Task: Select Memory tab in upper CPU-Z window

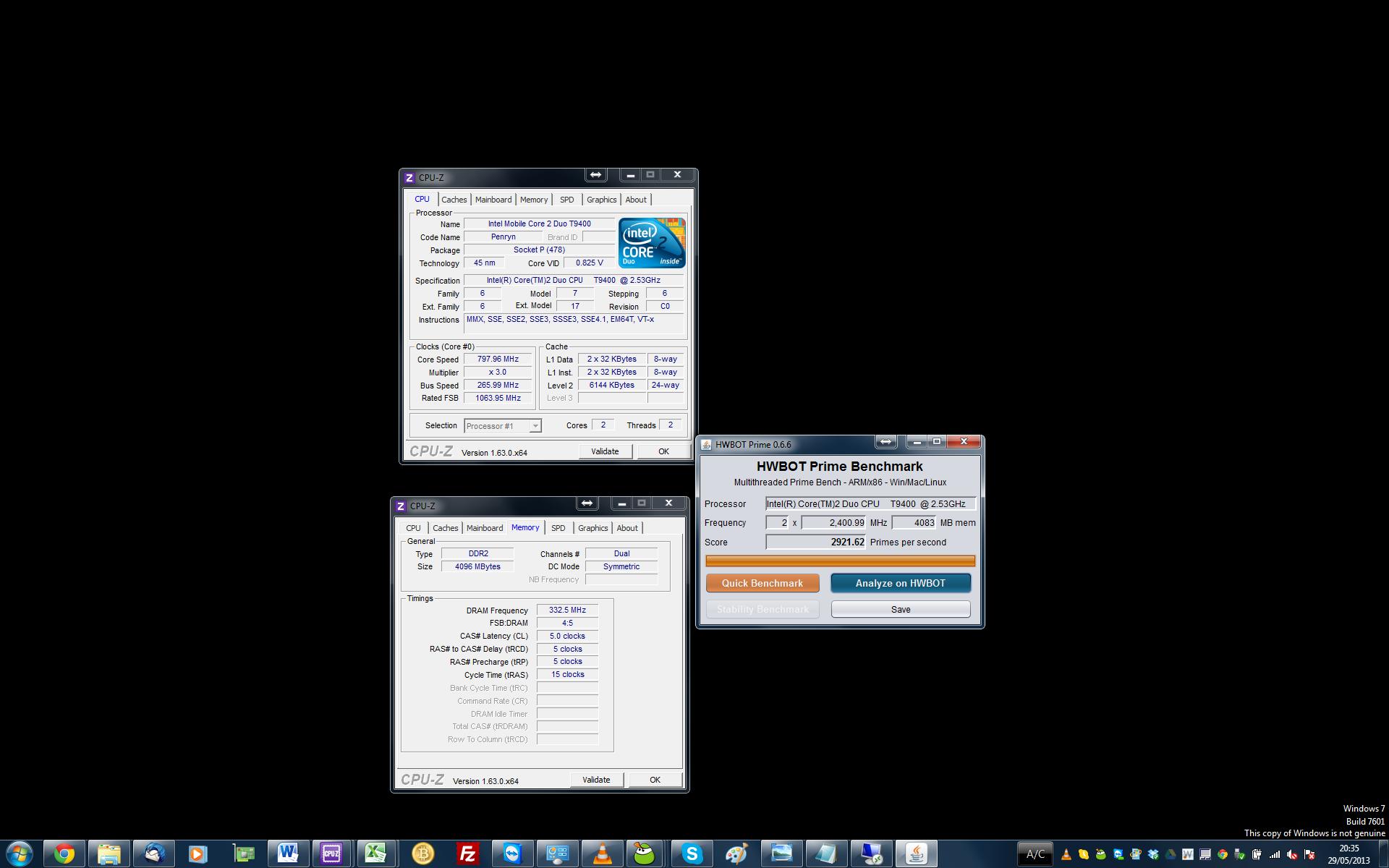Action: point(534,200)
